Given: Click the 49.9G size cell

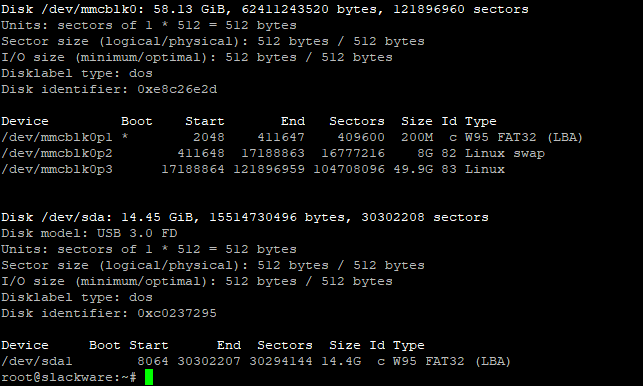Looking at the screenshot, I should click(413, 169).
